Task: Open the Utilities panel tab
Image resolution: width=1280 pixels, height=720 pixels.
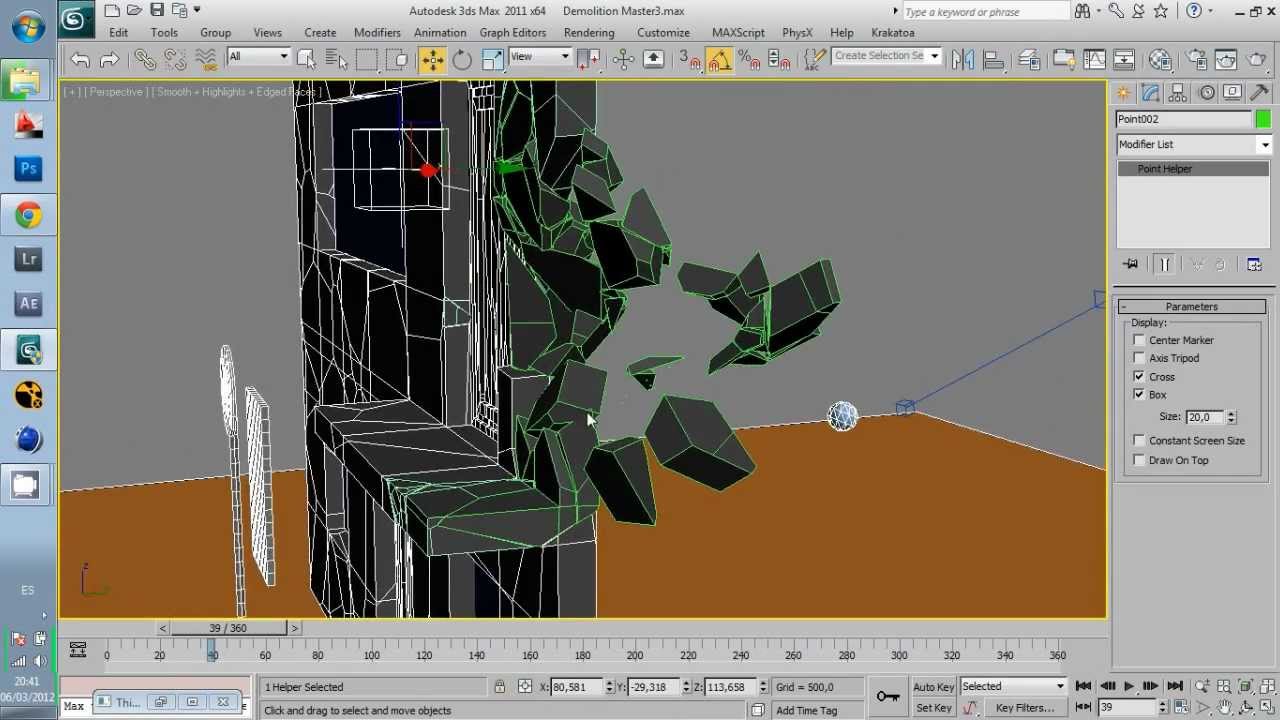Action: click(x=1260, y=92)
